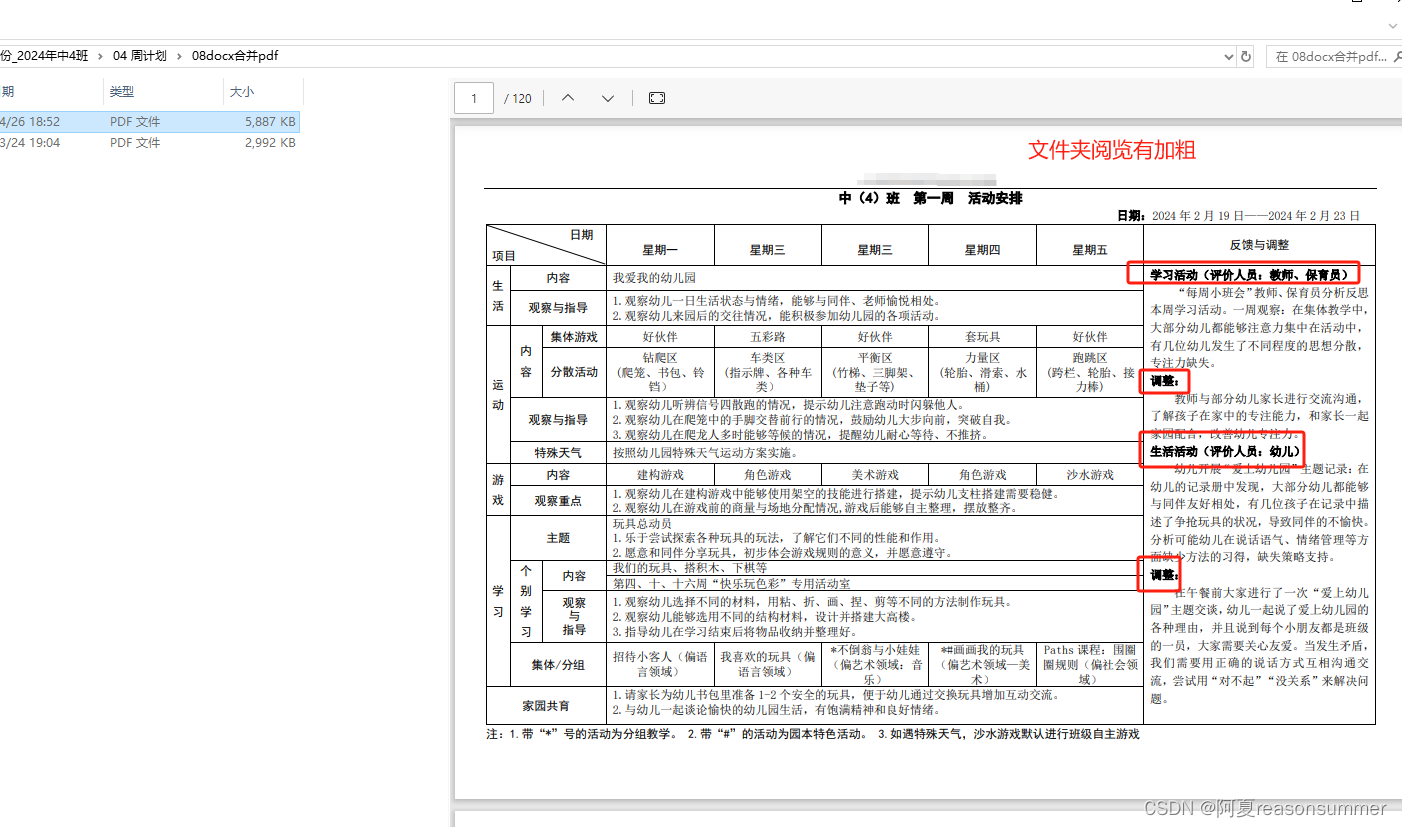Select the 2,992 KB PDF file row

pyautogui.click(x=150, y=142)
